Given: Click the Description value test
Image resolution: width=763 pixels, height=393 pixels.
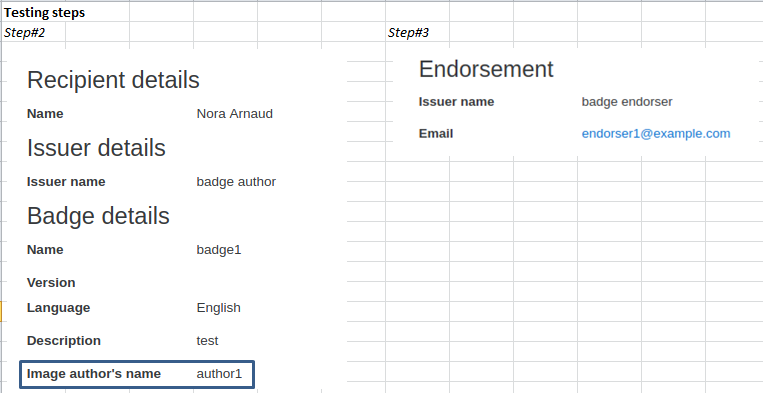Looking at the screenshot, I should [x=207, y=340].
